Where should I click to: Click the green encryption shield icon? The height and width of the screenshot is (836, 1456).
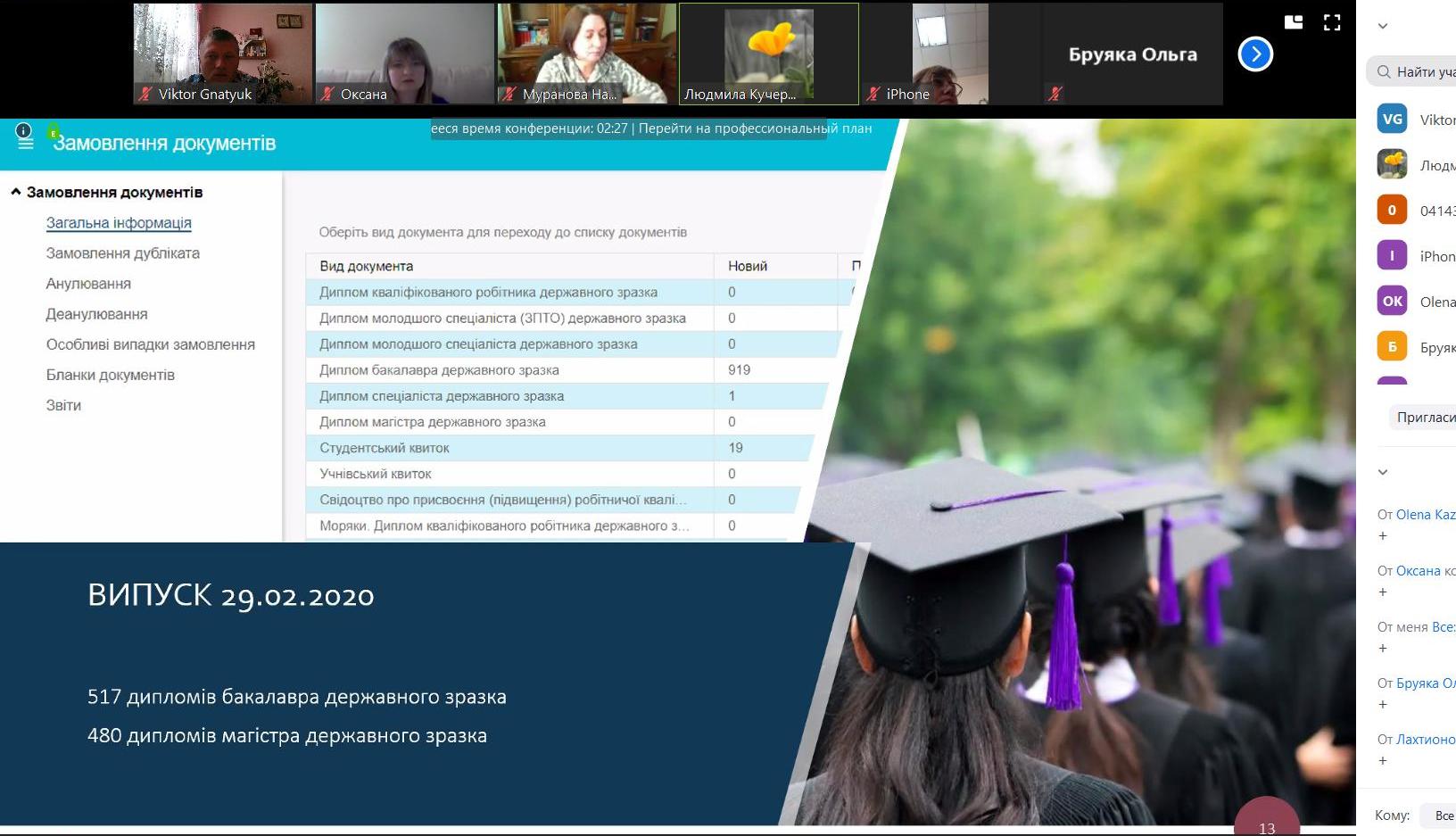click(x=54, y=132)
